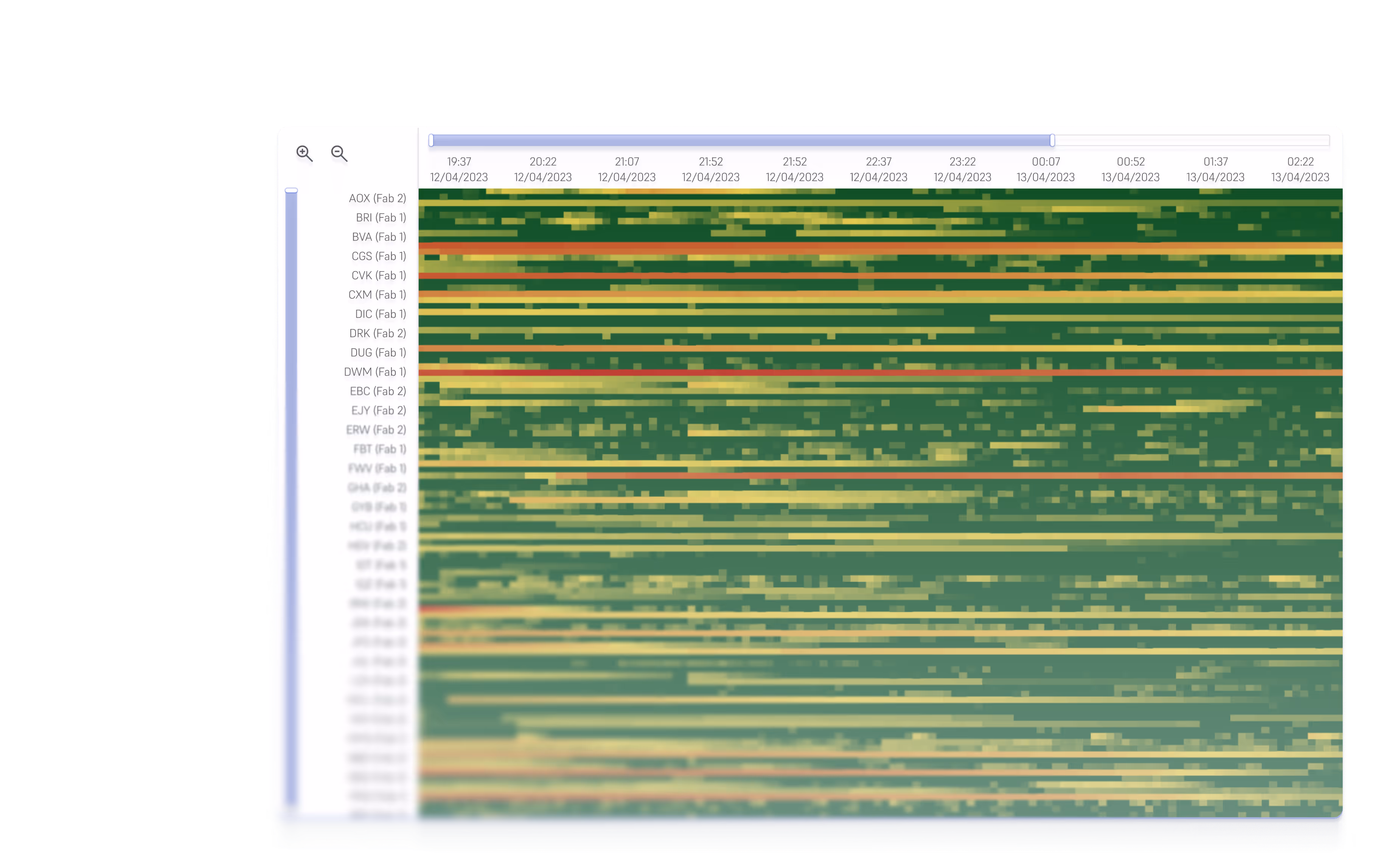Image resolution: width=1389 pixels, height=868 pixels.
Task: Click the zoom in magnifier icon
Action: tap(304, 153)
